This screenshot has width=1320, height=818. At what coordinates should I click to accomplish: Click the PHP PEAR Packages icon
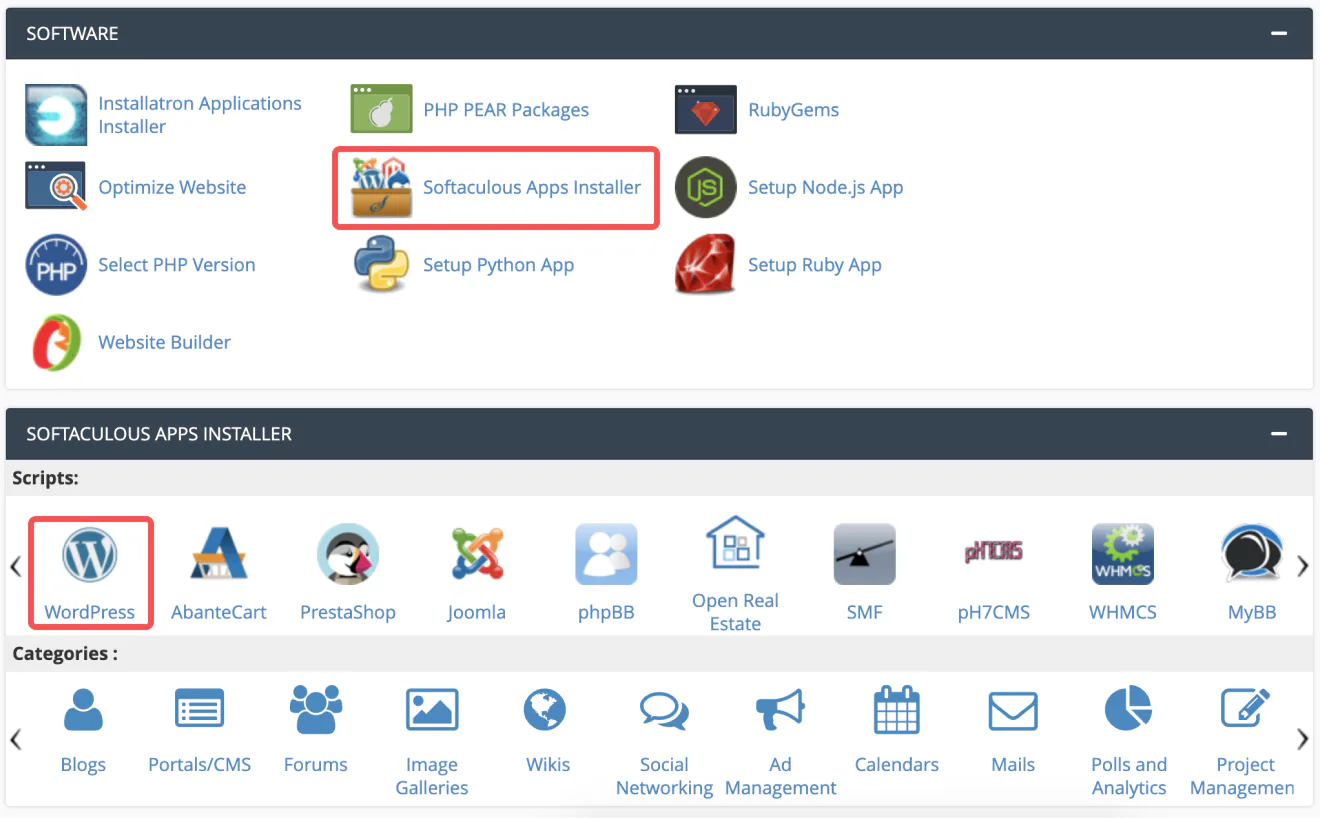pyautogui.click(x=381, y=109)
